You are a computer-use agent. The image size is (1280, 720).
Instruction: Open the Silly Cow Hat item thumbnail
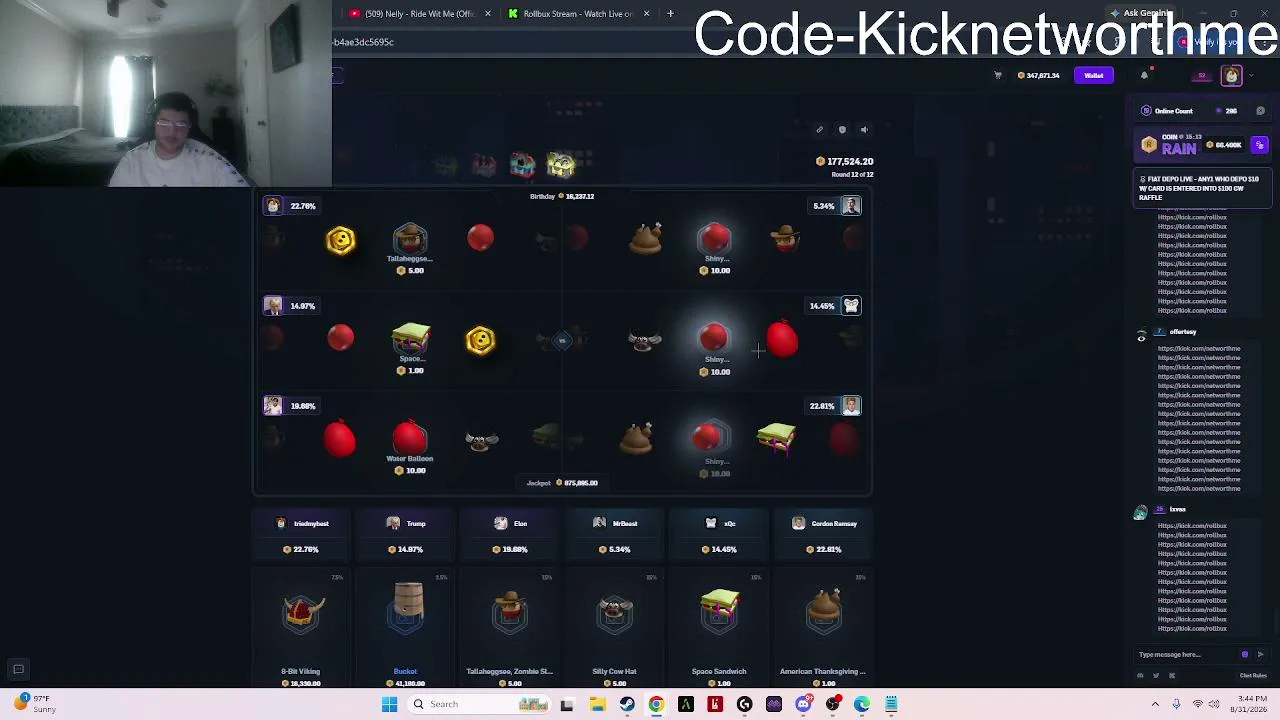click(x=615, y=612)
